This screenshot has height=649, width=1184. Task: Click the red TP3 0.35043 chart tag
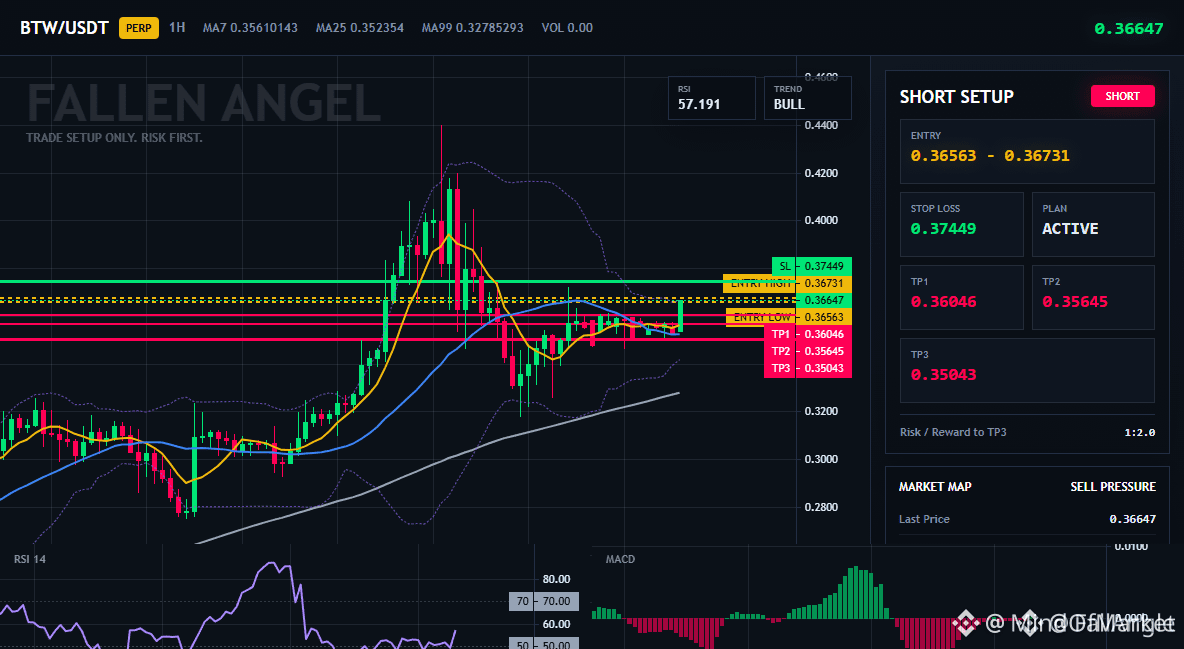[808, 369]
